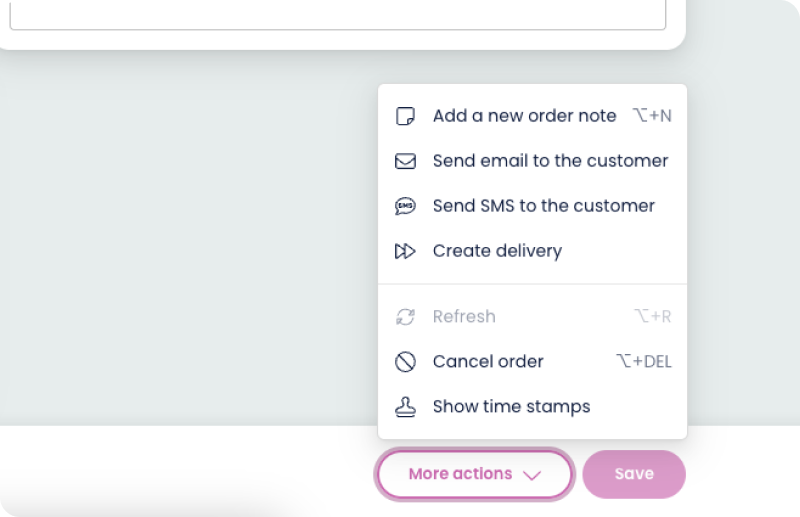Pick "Send SMS to the customer" entry
Image resolution: width=800 pixels, height=517 pixels.
point(543,206)
